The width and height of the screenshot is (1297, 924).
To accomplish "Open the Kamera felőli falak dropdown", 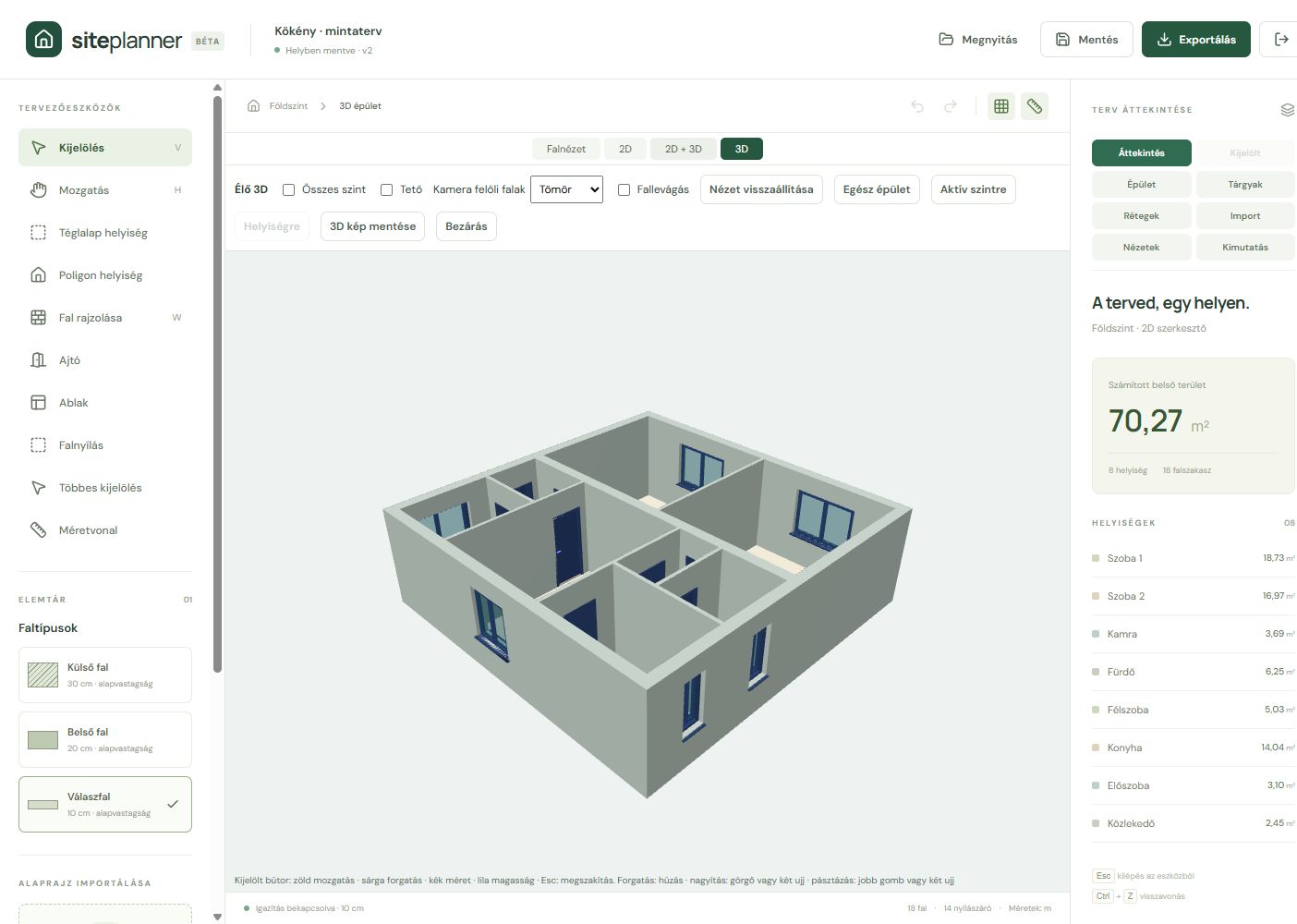I will [x=566, y=189].
